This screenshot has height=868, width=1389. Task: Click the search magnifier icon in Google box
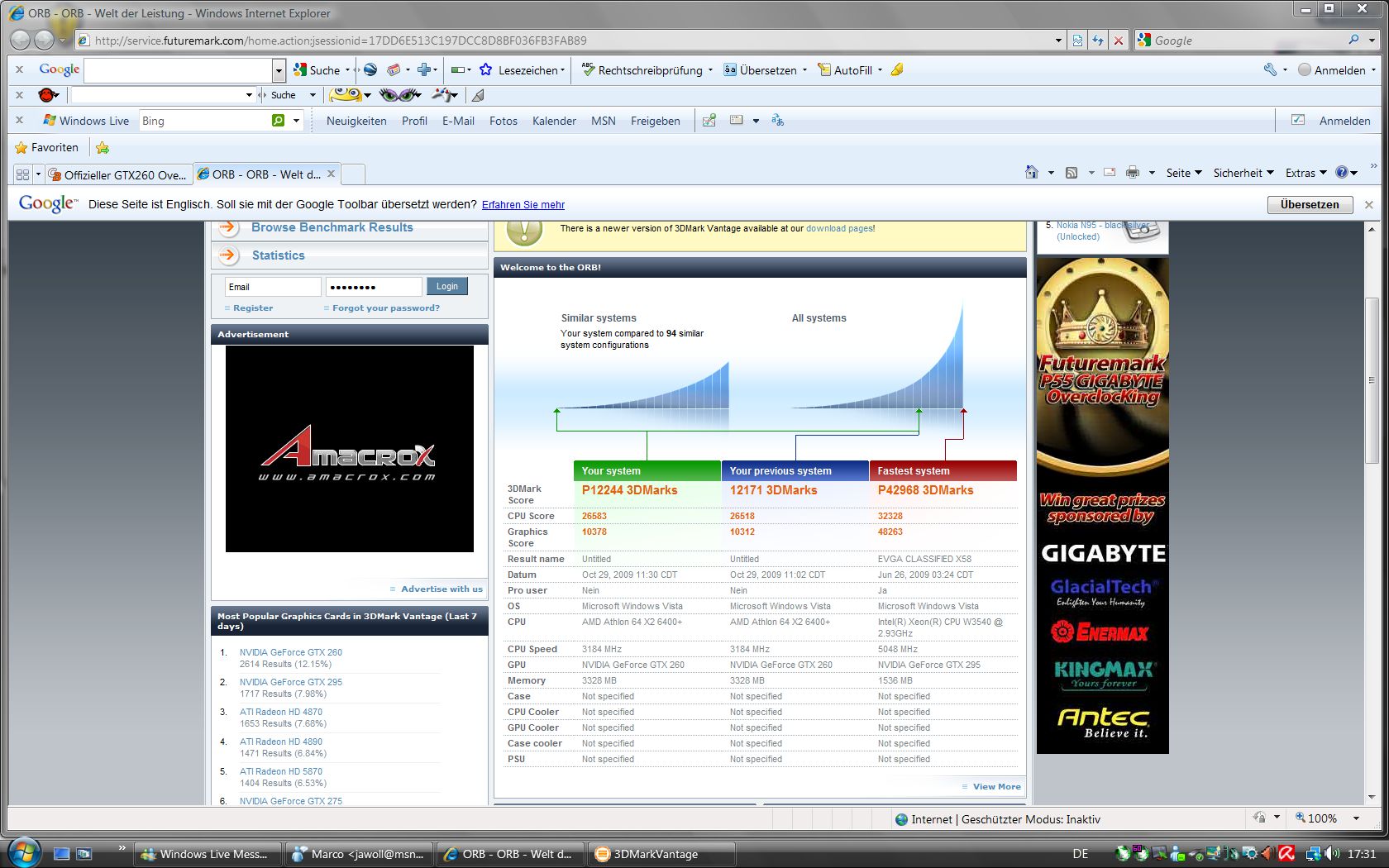[x=1353, y=40]
